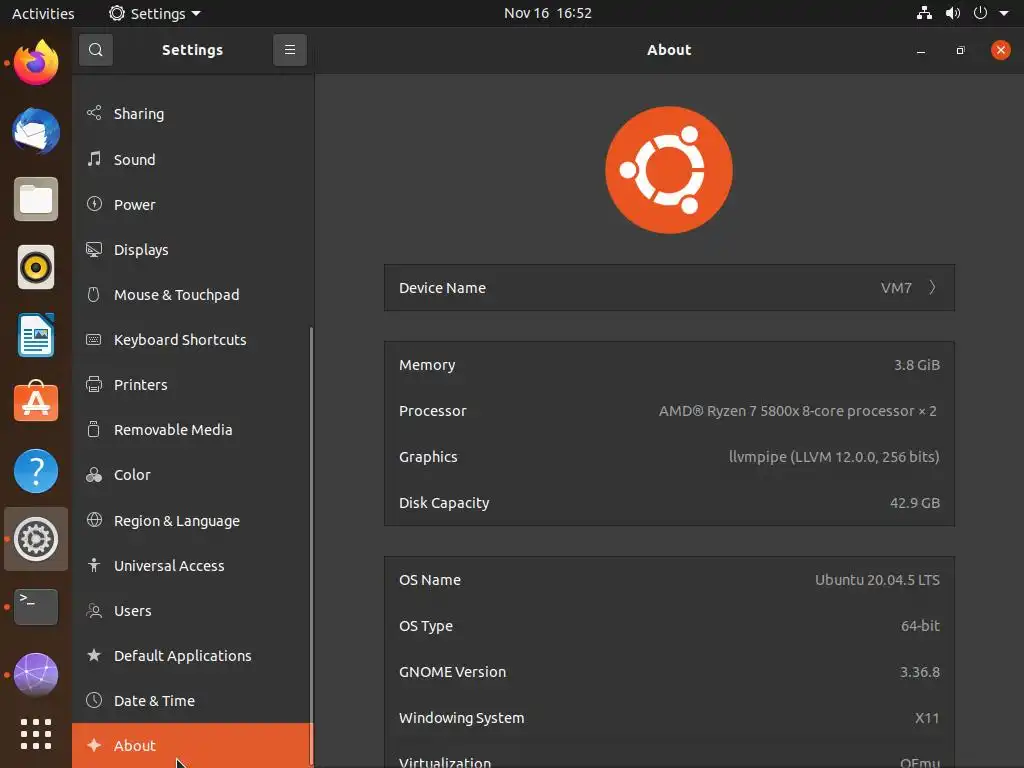Click the star icon for Default Applications
The height and width of the screenshot is (768, 1024).
point(94,655)
